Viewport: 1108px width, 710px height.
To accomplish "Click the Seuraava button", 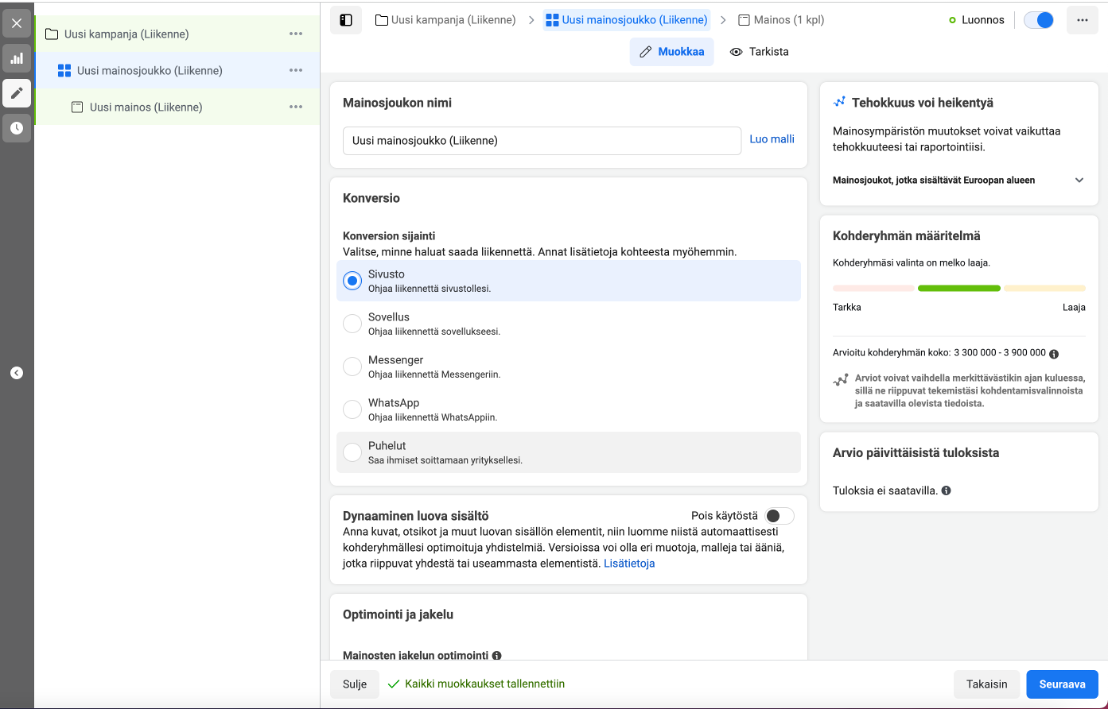I will (1061, 684).
